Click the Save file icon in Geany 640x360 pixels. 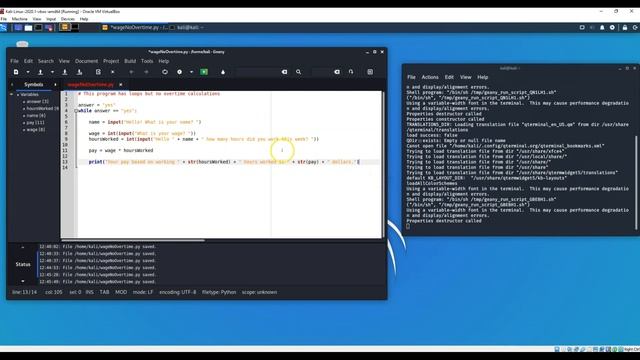pyautogui.click(x=64, y=72)
